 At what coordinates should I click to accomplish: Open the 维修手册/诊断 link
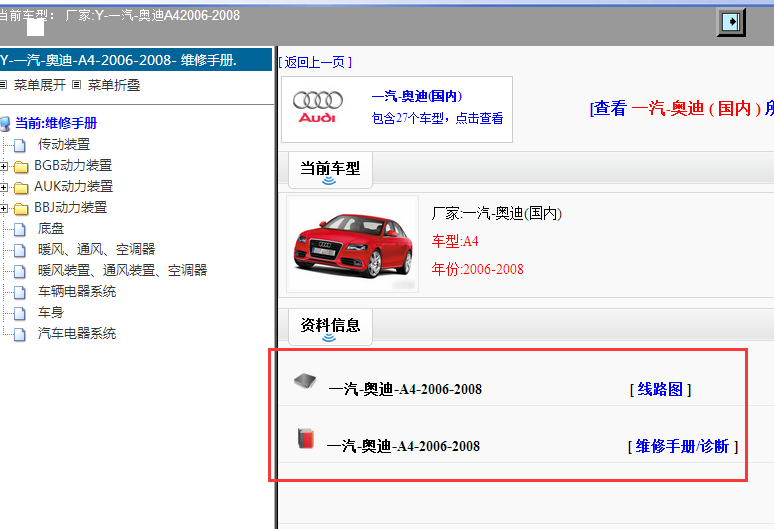(x=682, y=447)
